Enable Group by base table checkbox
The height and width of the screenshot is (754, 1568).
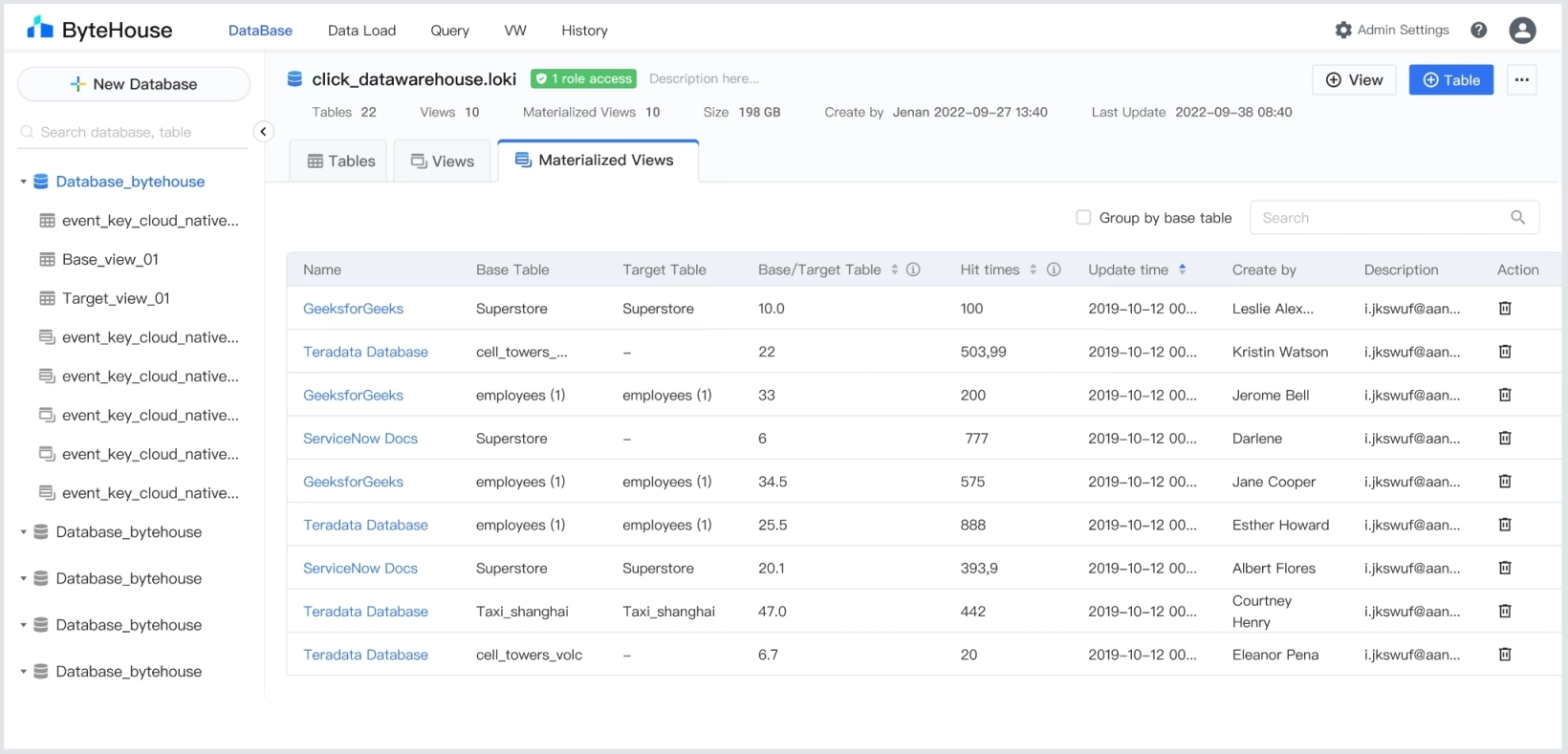[x=1083, y=218]
